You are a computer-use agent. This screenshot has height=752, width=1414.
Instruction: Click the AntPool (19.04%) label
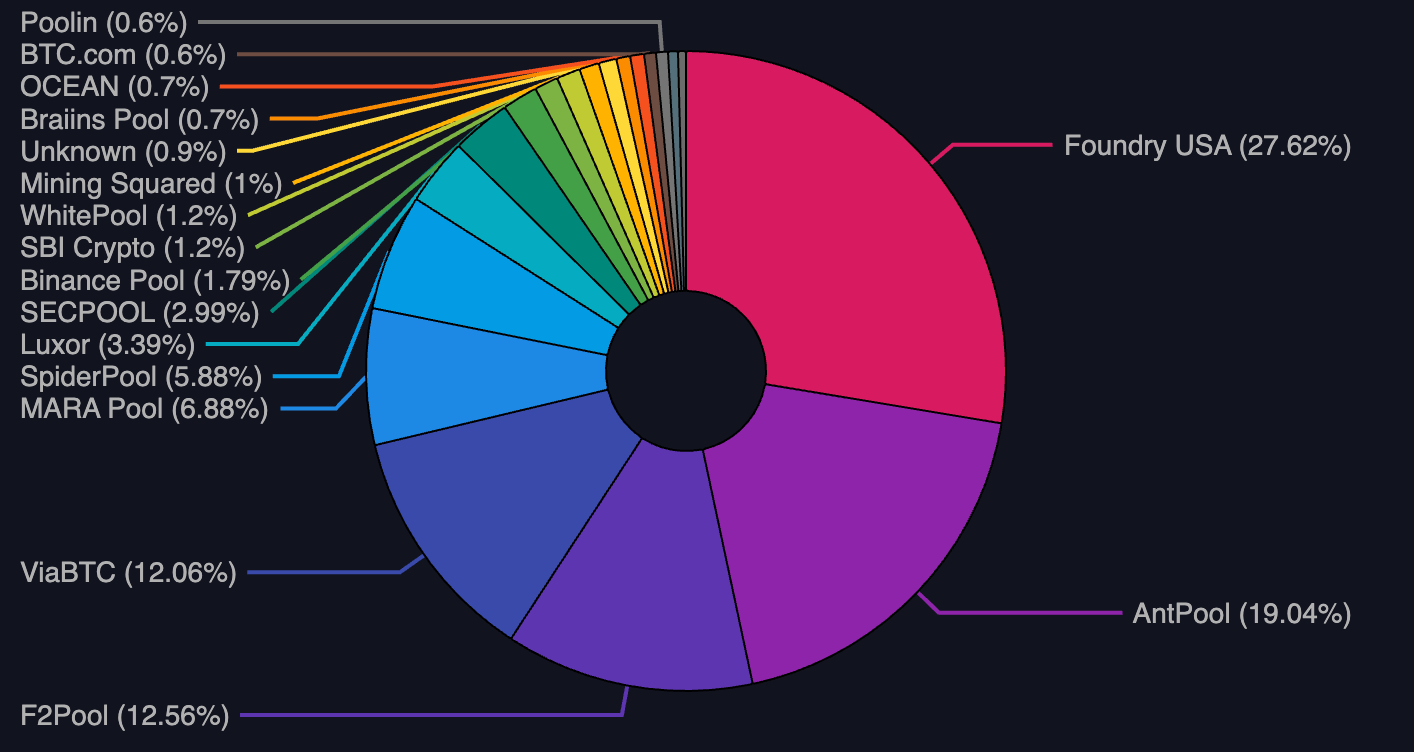[1241, 613]
